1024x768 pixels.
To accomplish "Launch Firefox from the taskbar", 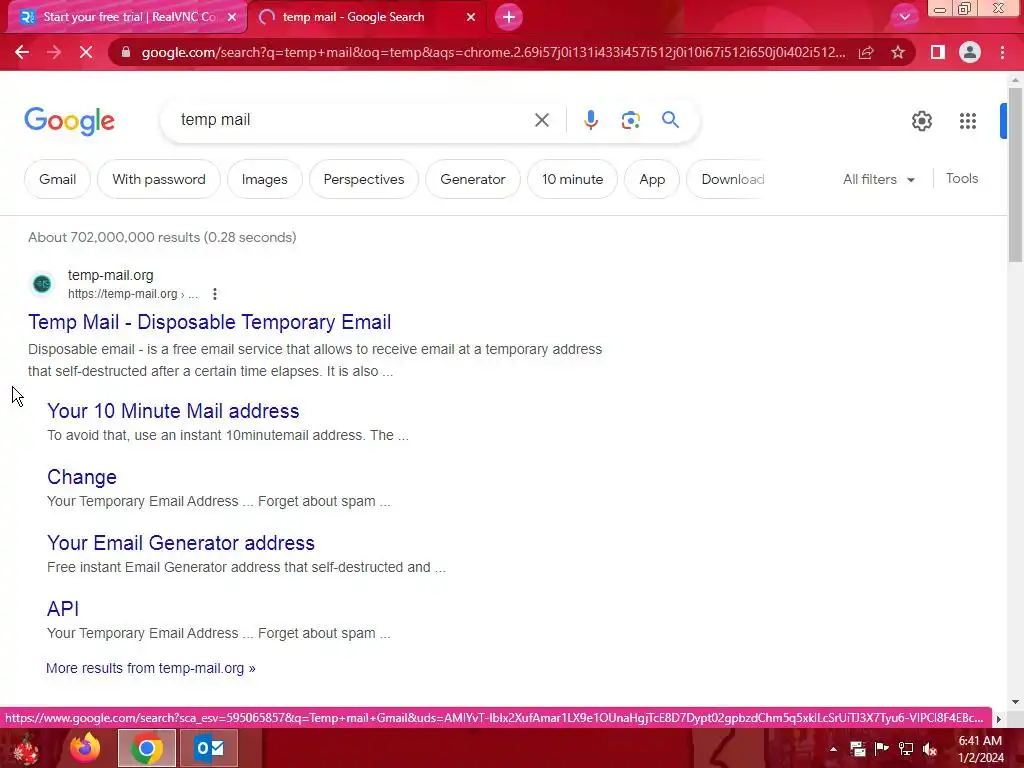I will click(86, 748).
